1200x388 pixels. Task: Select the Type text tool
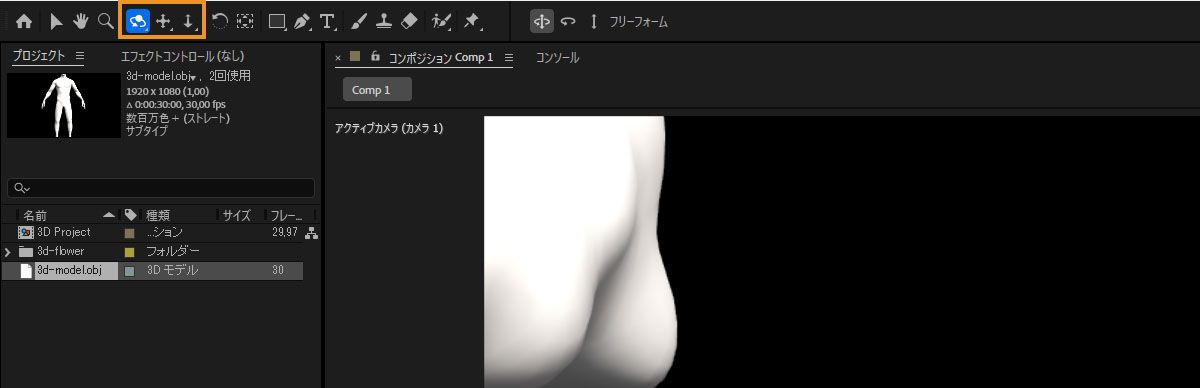tap(327, 21)
